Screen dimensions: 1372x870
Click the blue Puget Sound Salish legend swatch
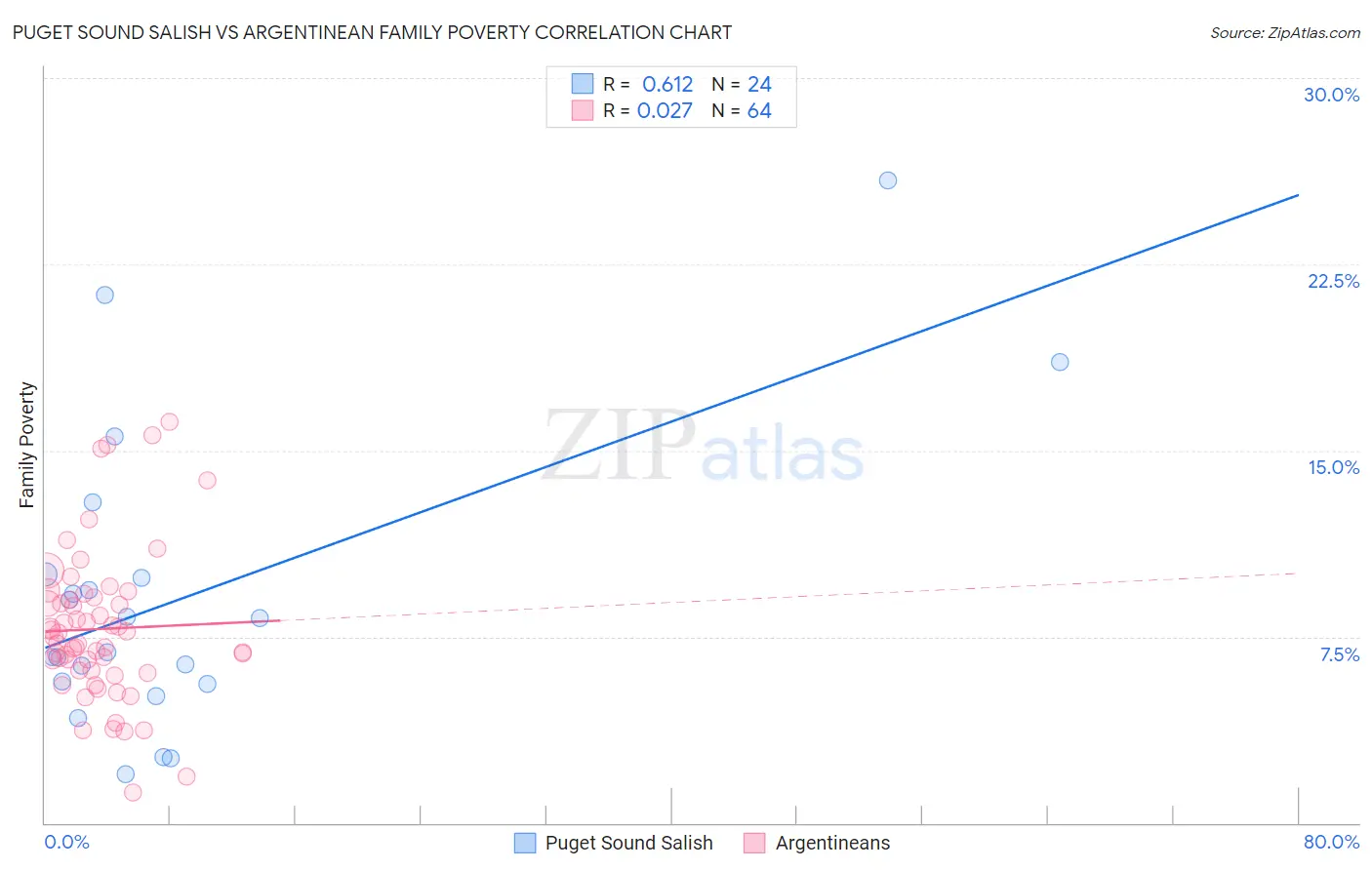(x=525, y=843)
